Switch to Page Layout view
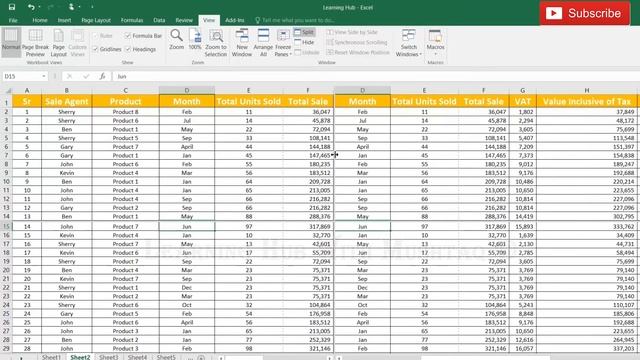This screenshot has height=360, width=640. click(x=58, y=43)
